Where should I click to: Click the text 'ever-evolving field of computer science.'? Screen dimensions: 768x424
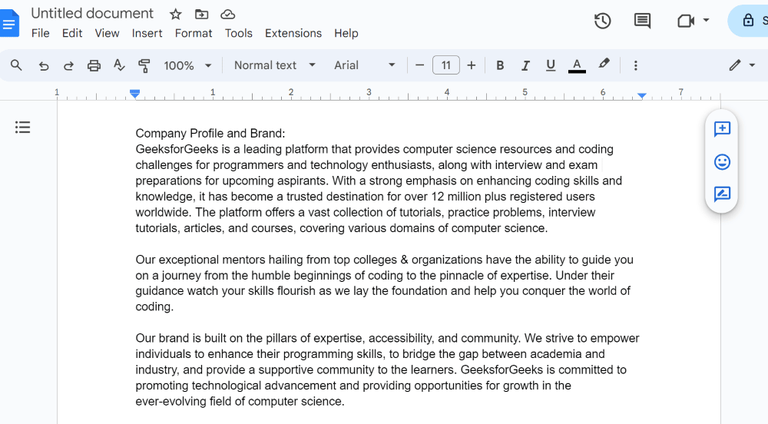(x=240, y=401)
